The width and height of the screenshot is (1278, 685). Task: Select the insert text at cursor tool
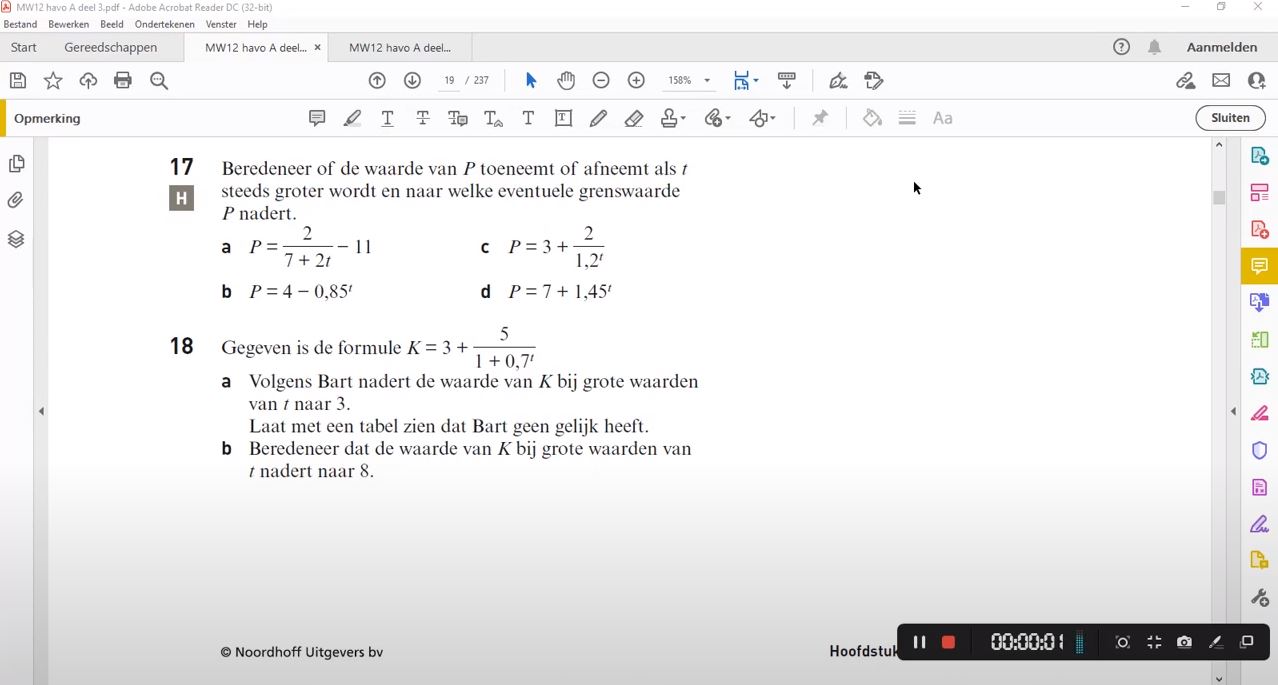(493, 118)
